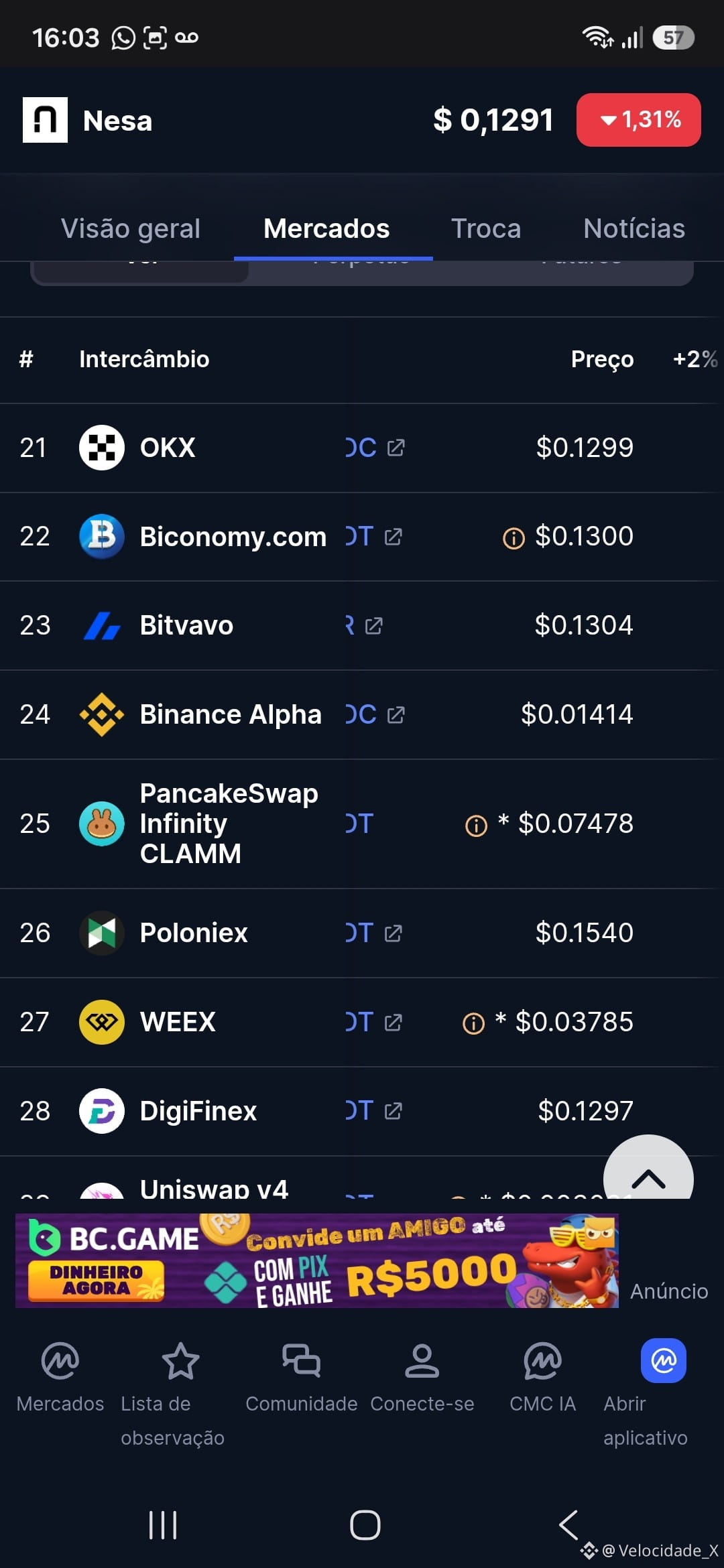Tap the Biconomy.com exchange icon

(102, 536)
